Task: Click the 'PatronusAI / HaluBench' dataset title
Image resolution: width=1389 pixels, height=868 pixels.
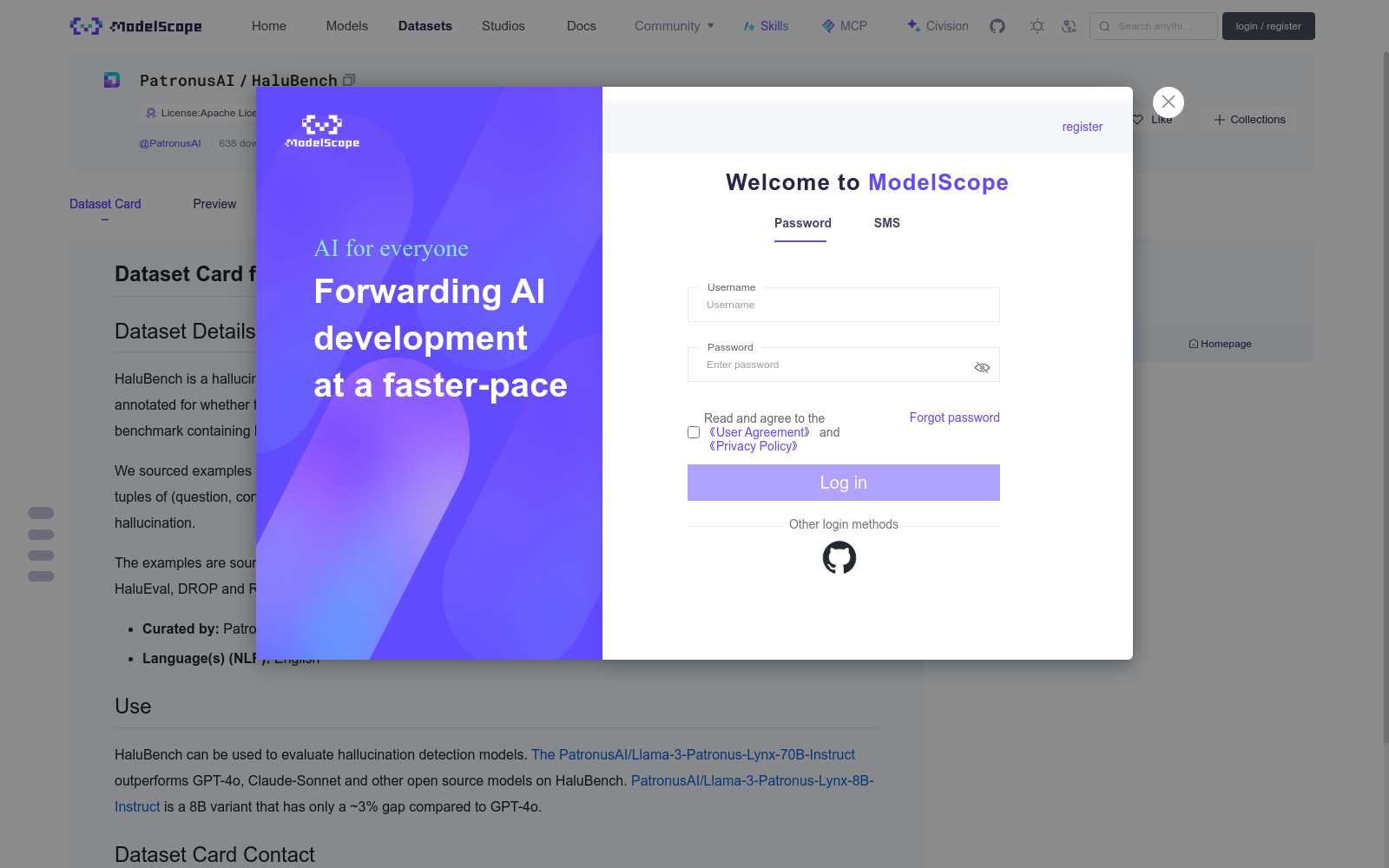Action: 239,81
